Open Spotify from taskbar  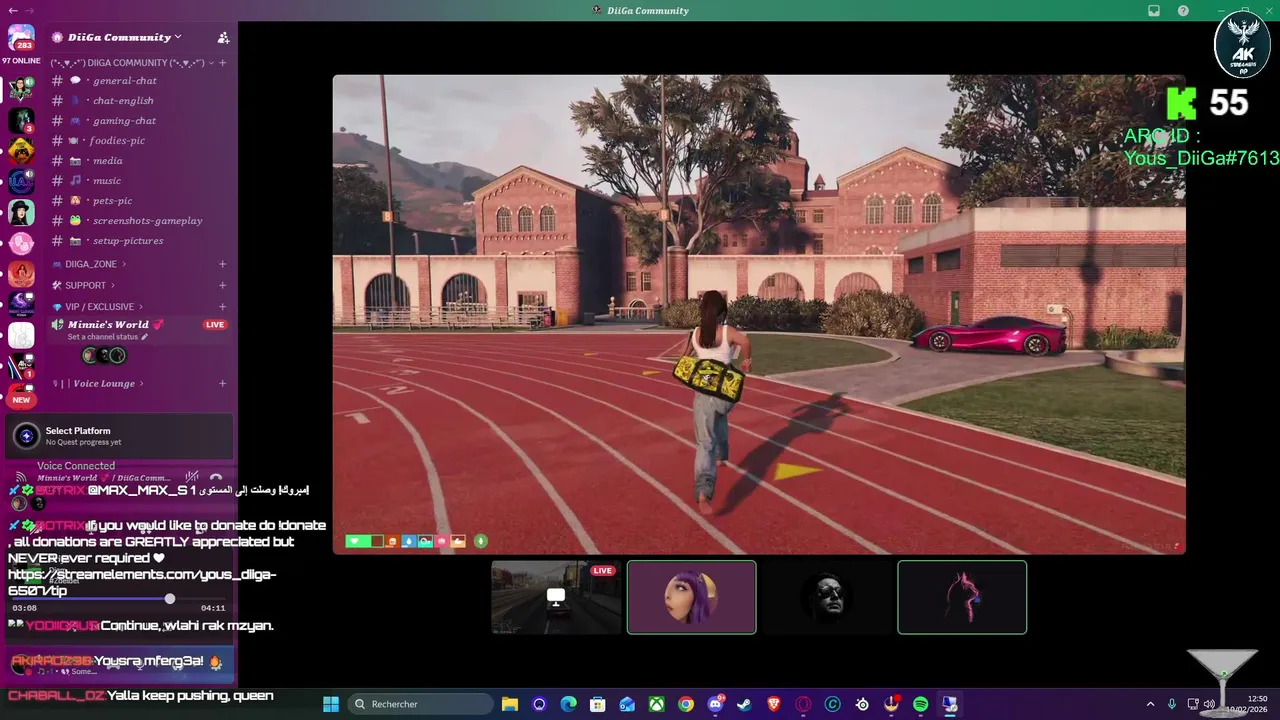click(x=920, y=704)
